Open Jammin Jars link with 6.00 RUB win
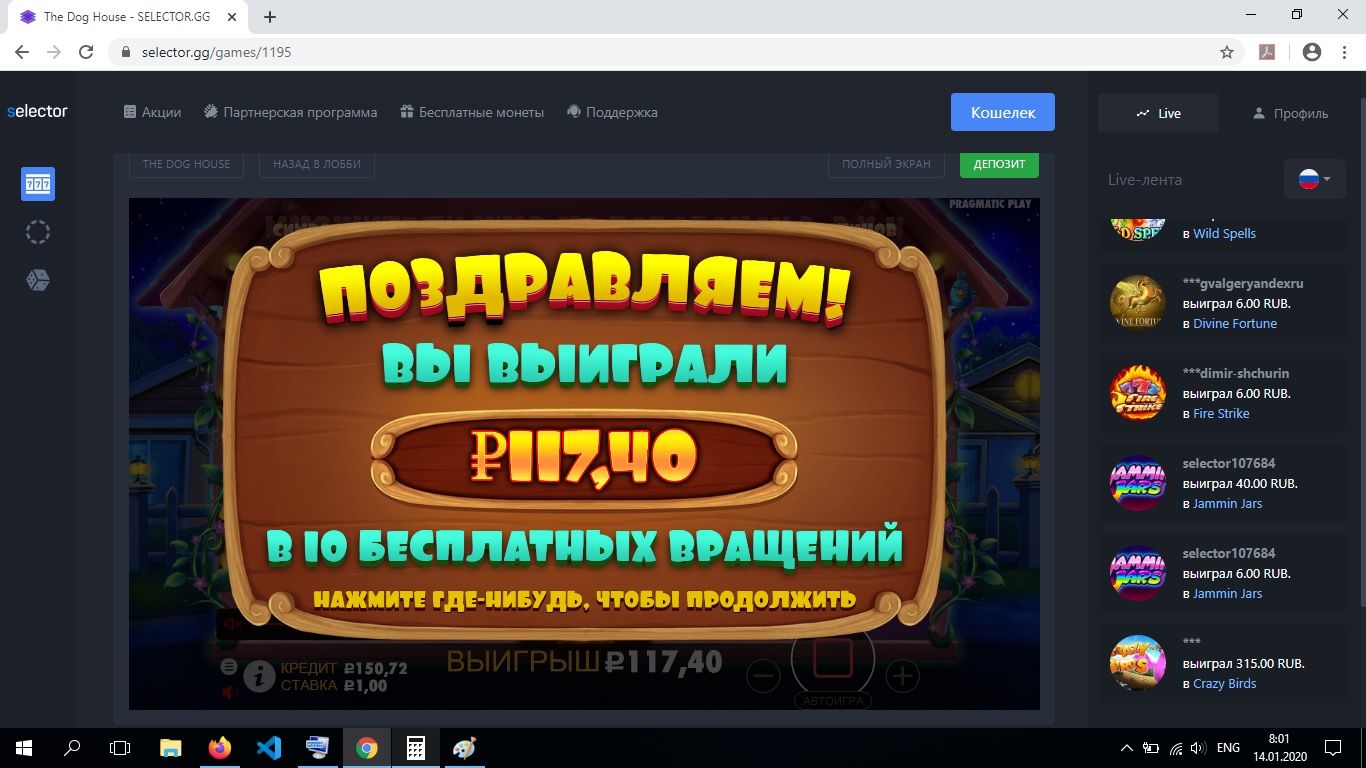 pos(1228,593)
